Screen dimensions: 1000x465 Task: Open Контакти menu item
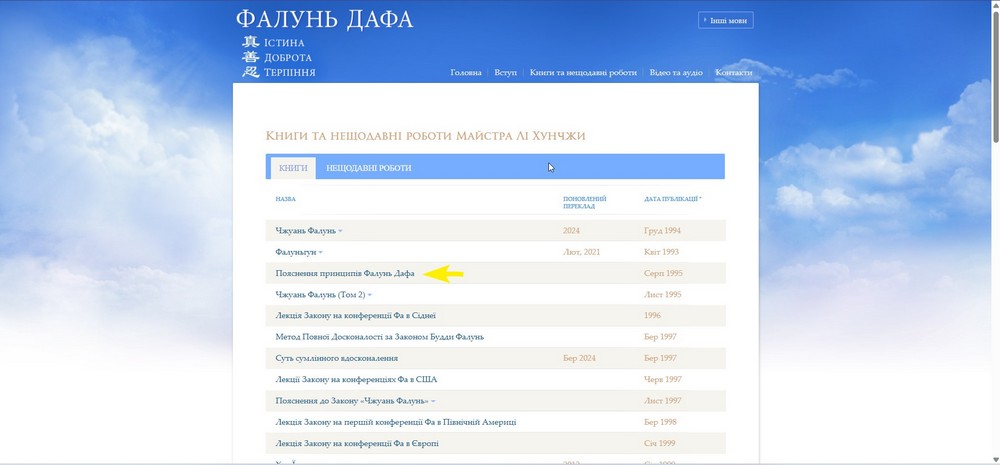coord(733,73)
